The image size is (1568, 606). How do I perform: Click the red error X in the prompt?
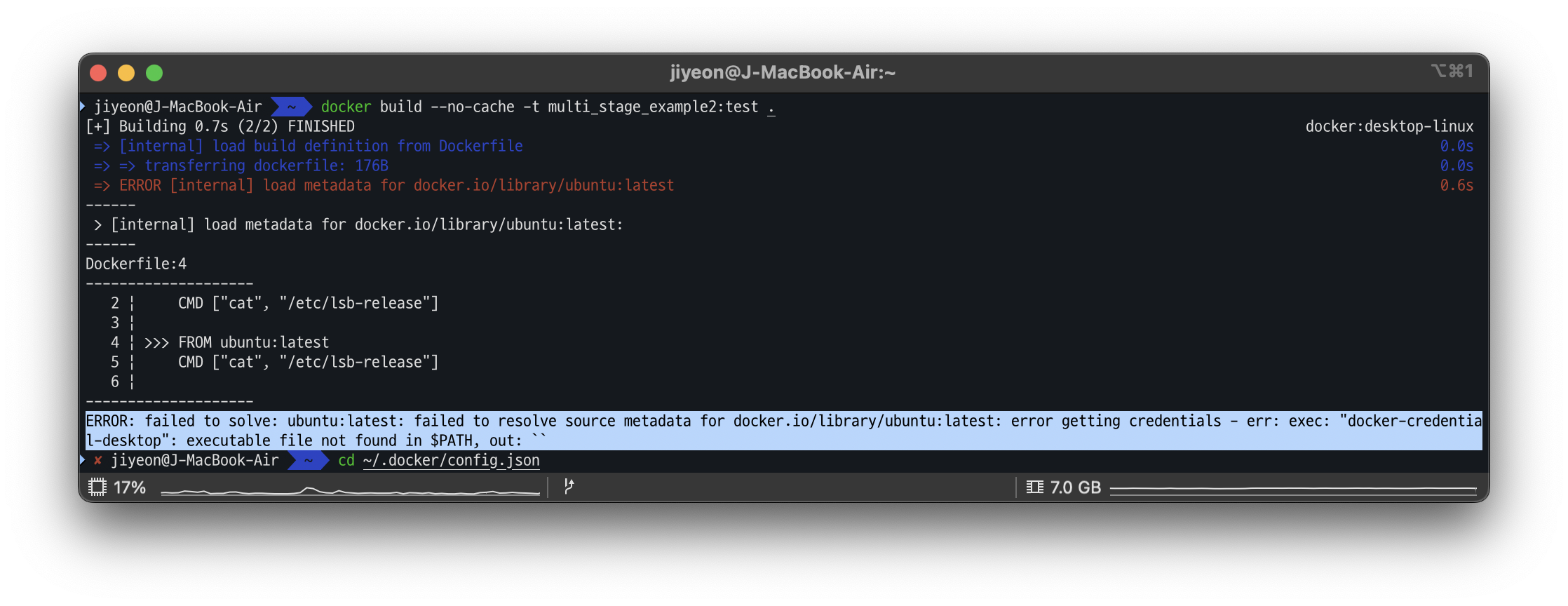(x=98, y=461)
